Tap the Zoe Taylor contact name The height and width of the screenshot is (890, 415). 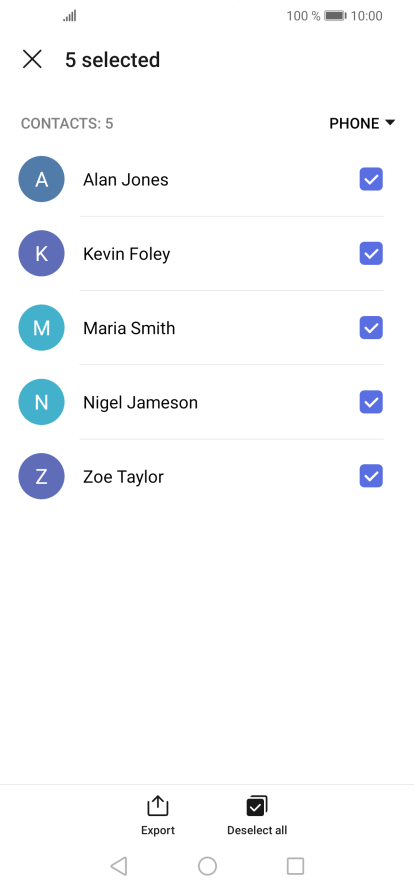pyautogui.click(x=123, y=477)
